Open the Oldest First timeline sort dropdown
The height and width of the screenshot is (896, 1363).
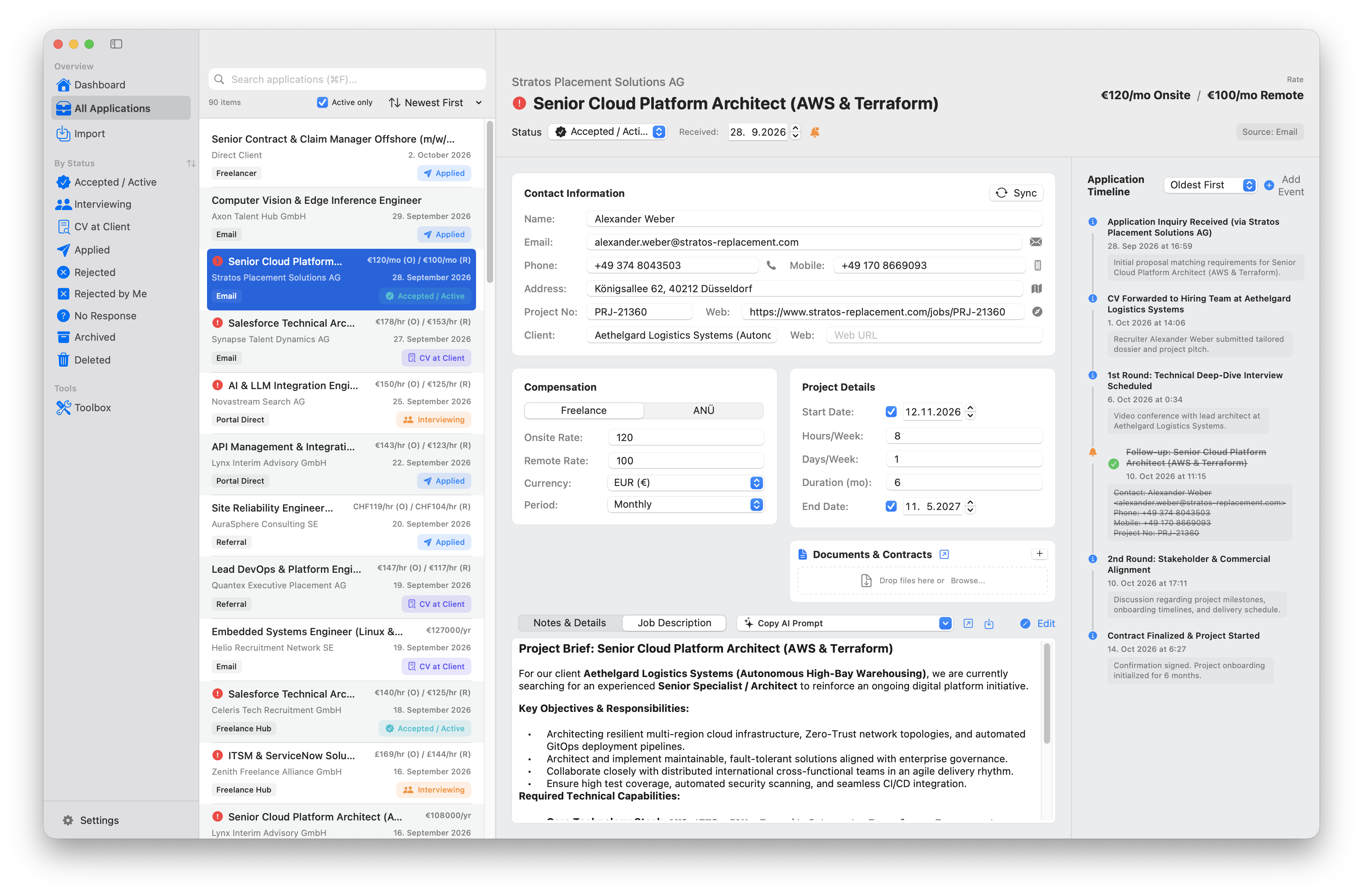coord(1210,185)
